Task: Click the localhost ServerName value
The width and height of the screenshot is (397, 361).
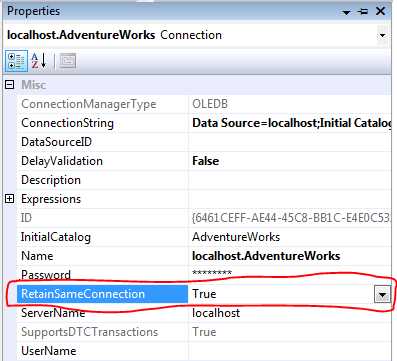Action: click(216, 313)
